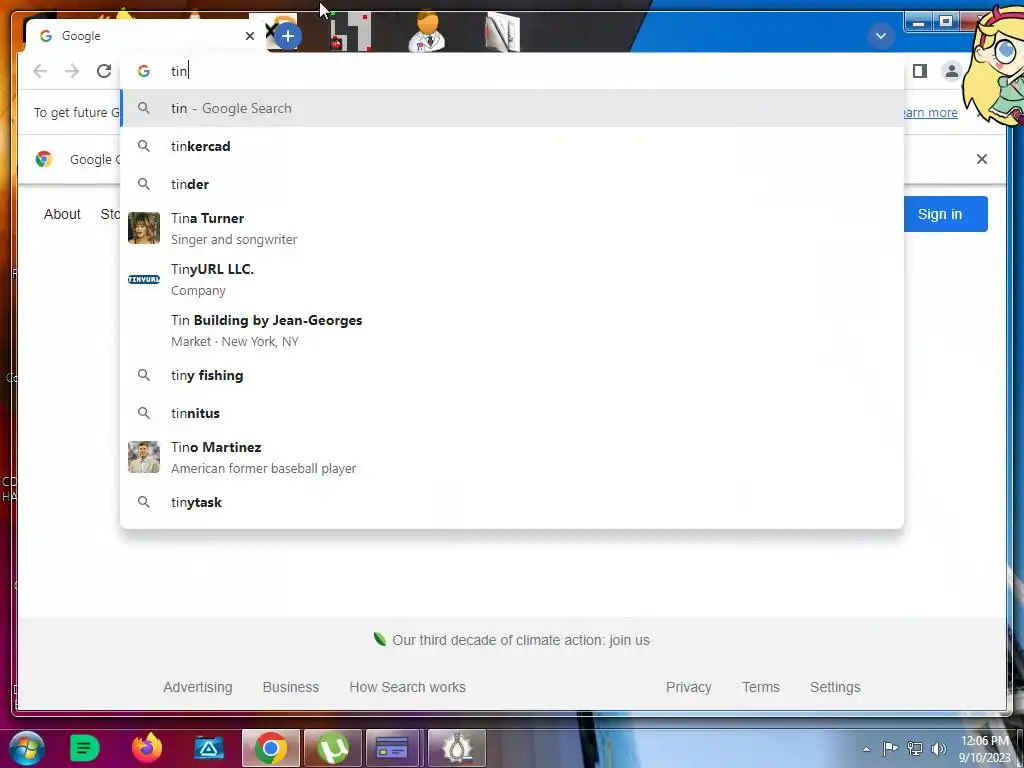Select the Google browser tab

(145, 36)
